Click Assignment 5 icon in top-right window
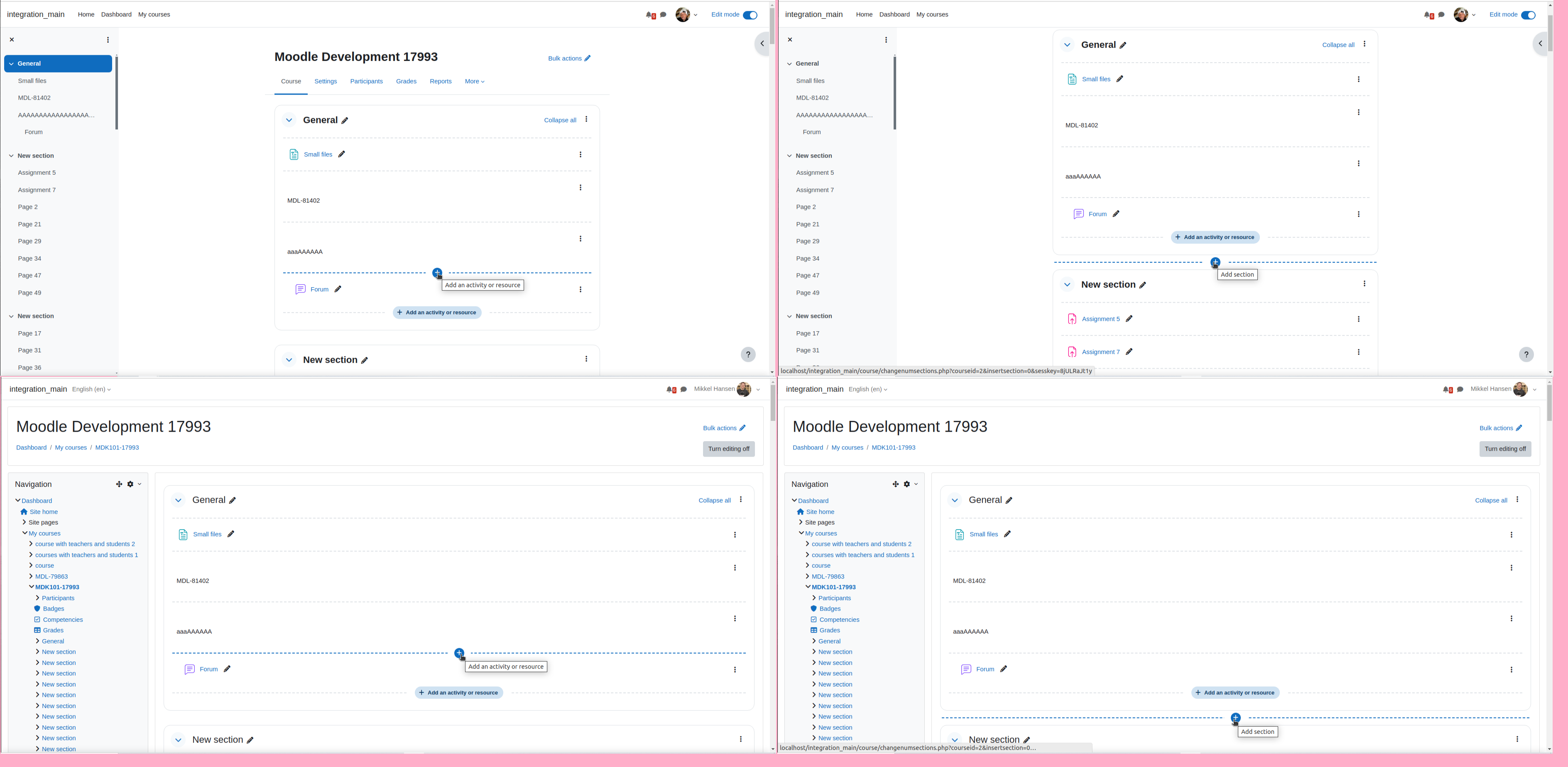The image size is (1568, 767). click(1072, 319)
